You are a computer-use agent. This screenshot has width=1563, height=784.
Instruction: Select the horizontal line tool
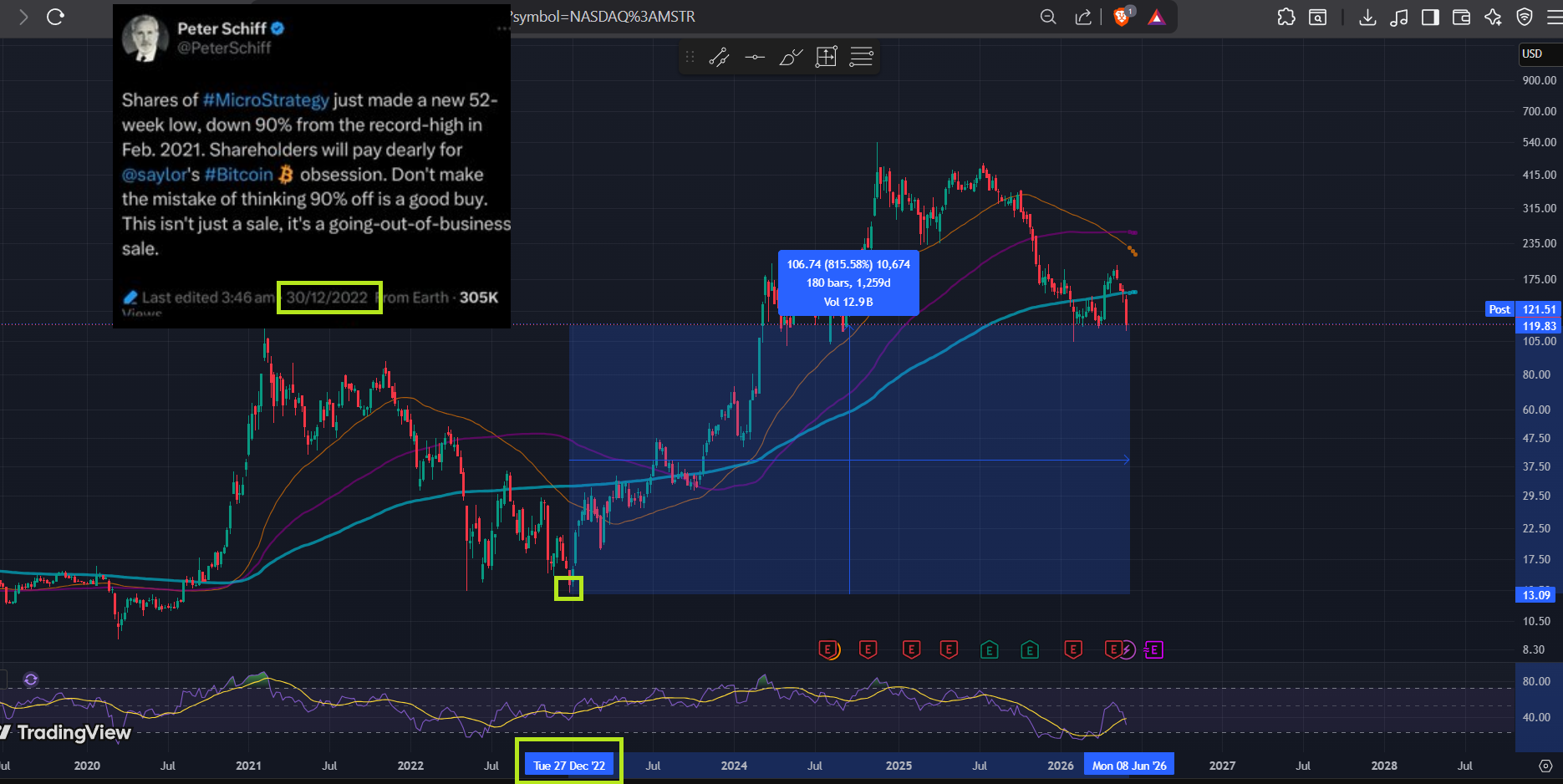click(755, 57)
